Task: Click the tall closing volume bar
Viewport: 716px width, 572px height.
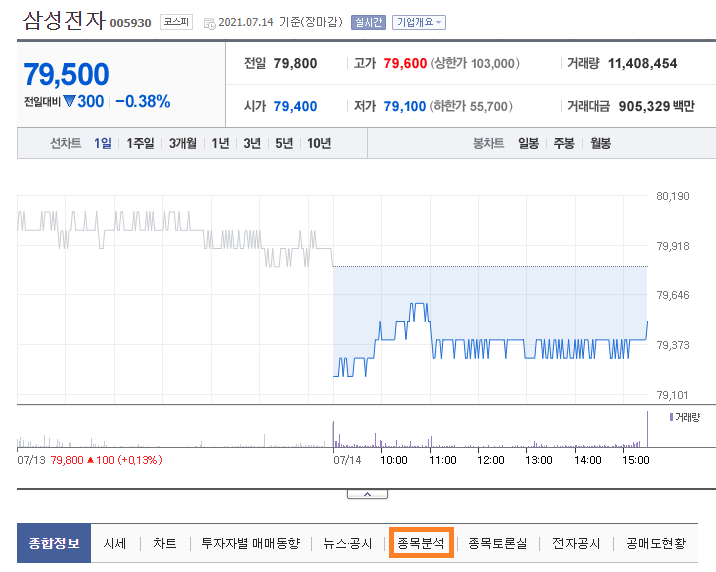Action: coord(647,429)
